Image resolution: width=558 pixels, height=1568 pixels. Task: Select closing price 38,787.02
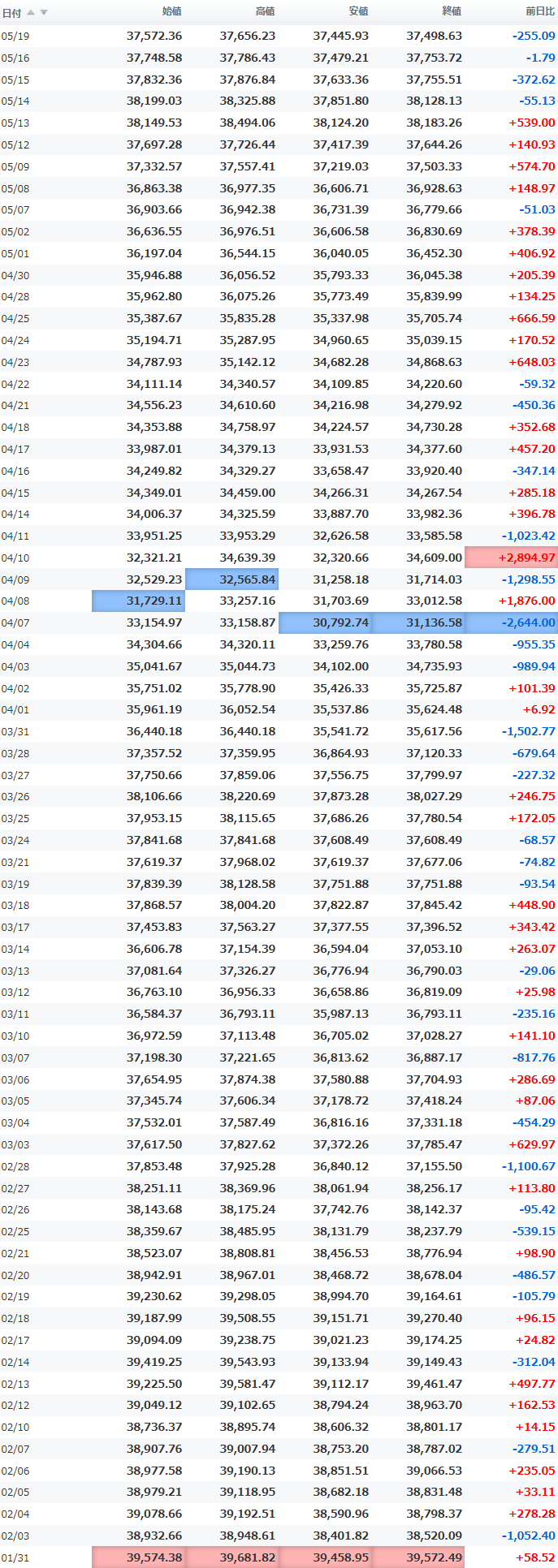[x=435, y=1449]
